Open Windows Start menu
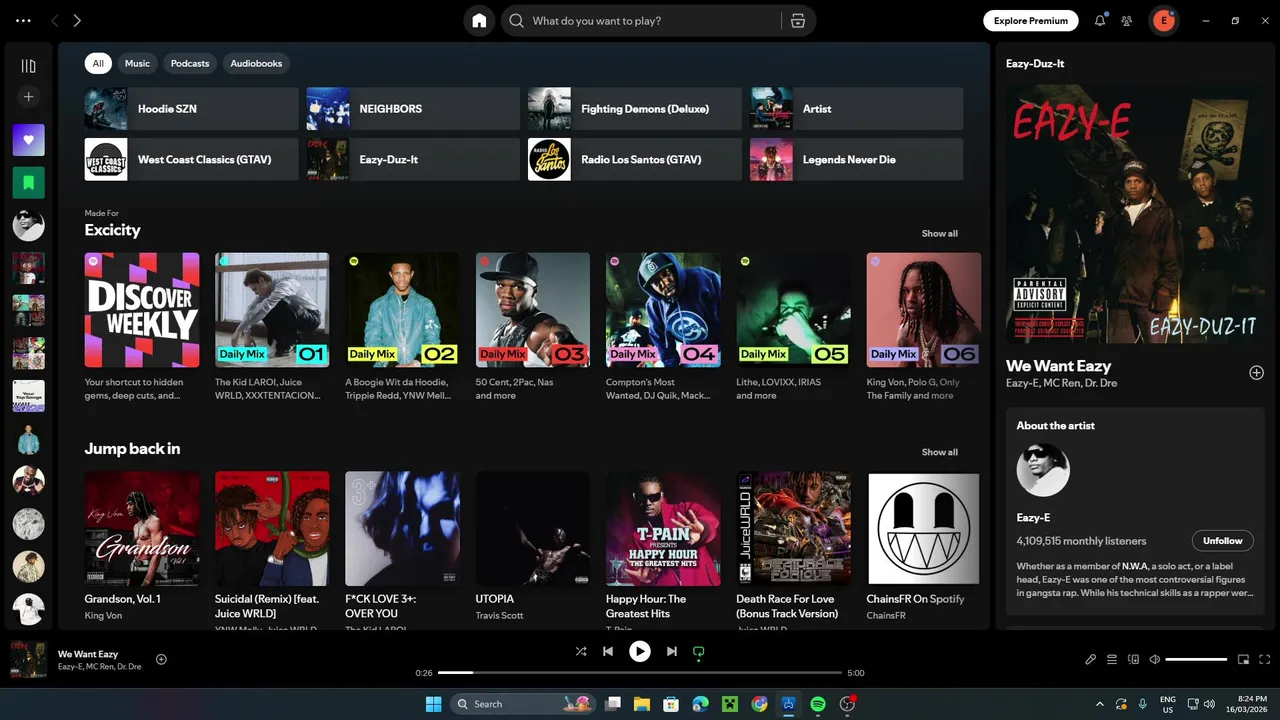 433,704
